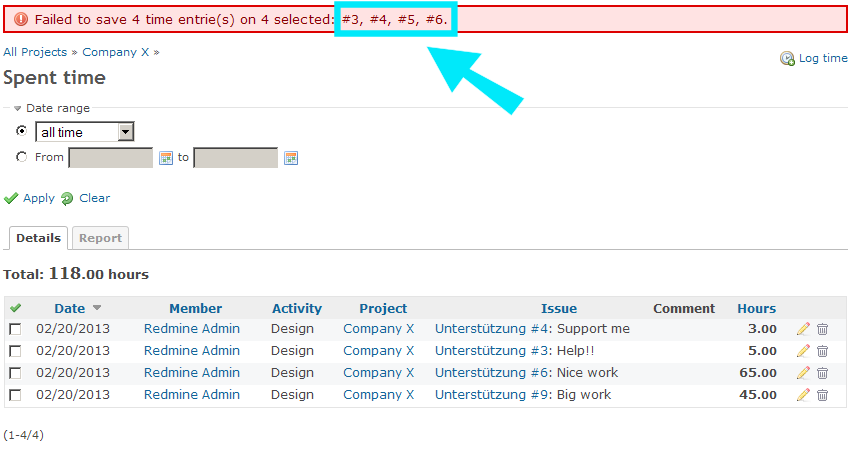Open the all time period dropdown
Screen dimensions: 850x450
pyautogui.click(x=85, y=132)
